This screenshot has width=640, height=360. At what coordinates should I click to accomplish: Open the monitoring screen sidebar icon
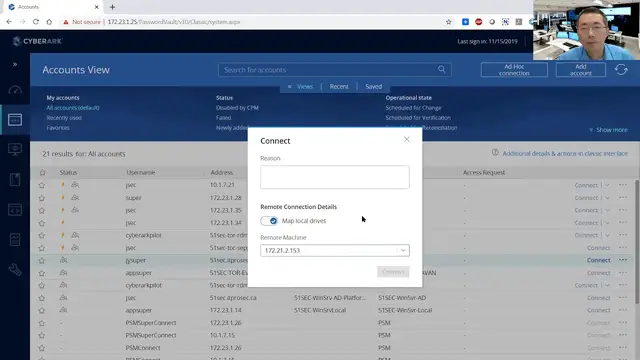(x=15, y=149)
